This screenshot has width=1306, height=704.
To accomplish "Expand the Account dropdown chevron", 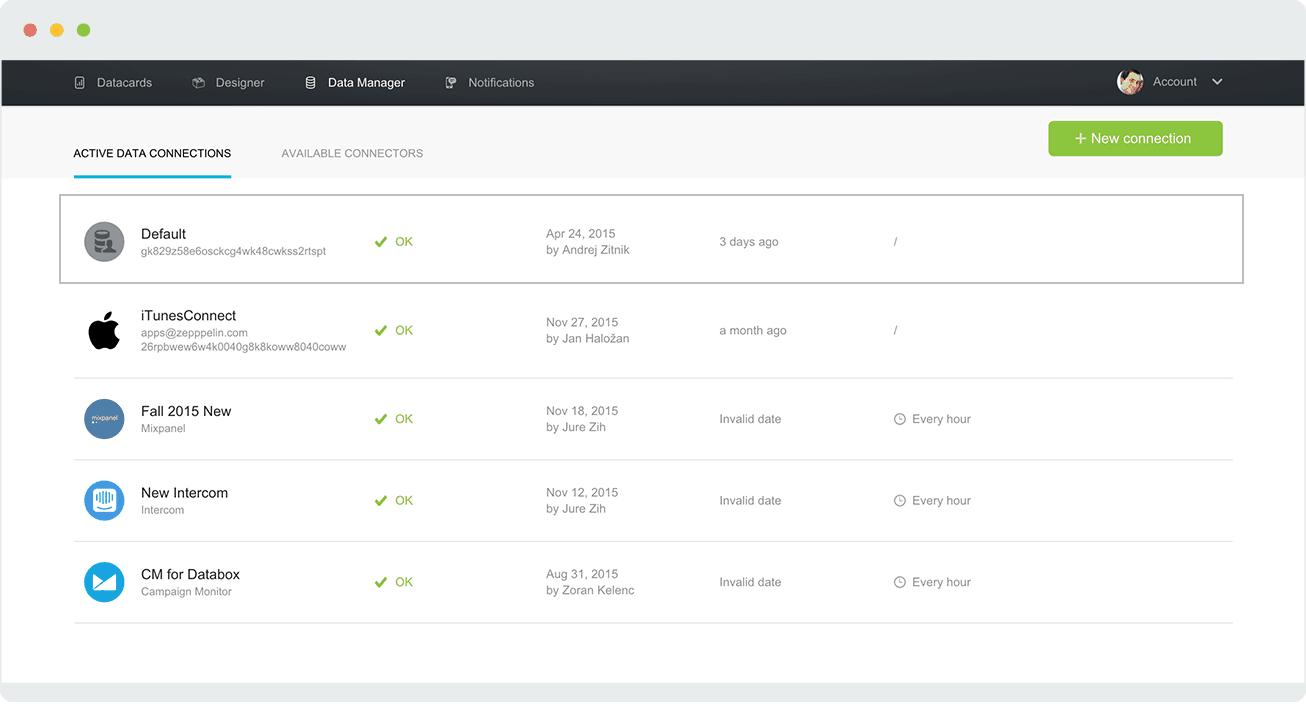I will point(1217,82).
